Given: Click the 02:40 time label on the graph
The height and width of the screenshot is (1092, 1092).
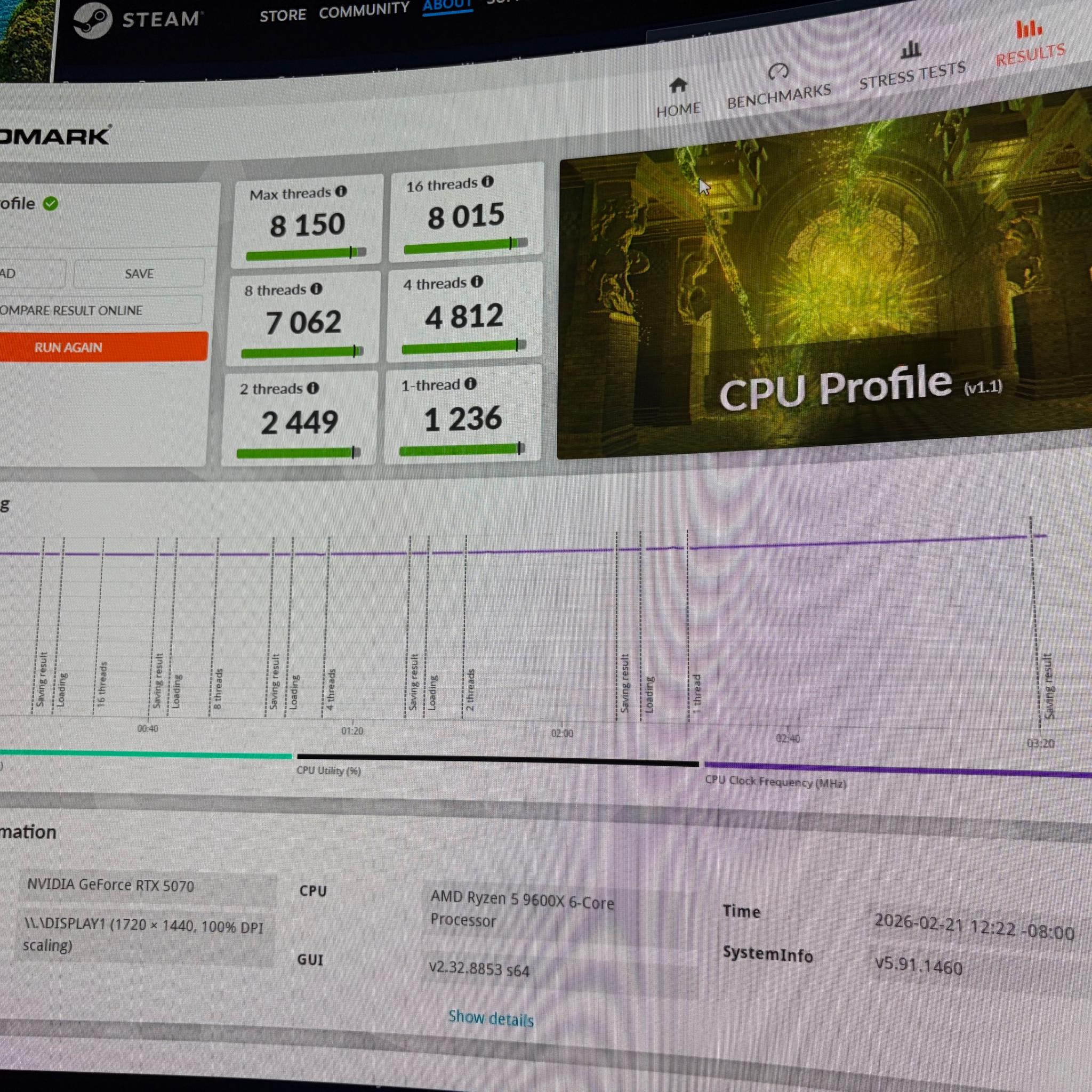Looking at the screenshot, I should 788,738.
